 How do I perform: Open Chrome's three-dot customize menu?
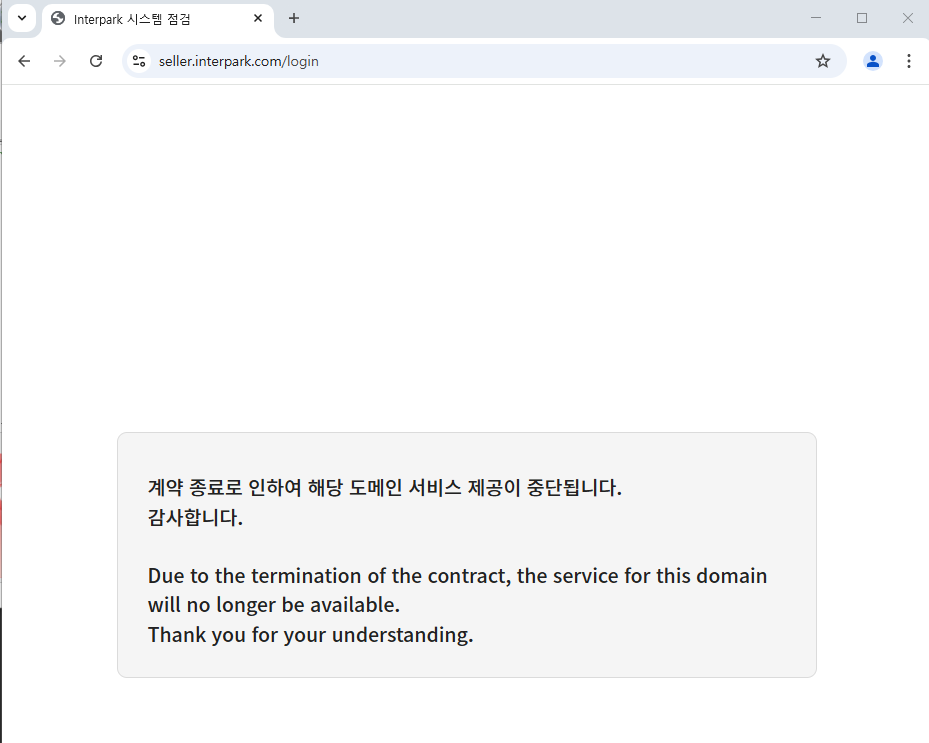point(909,61)
